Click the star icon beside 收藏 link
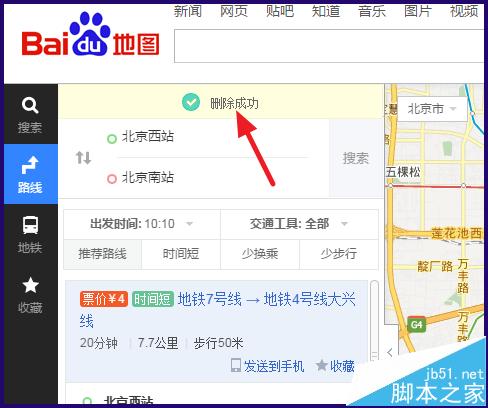This screenshot has width=488, height=408. [x=321, y=365]
